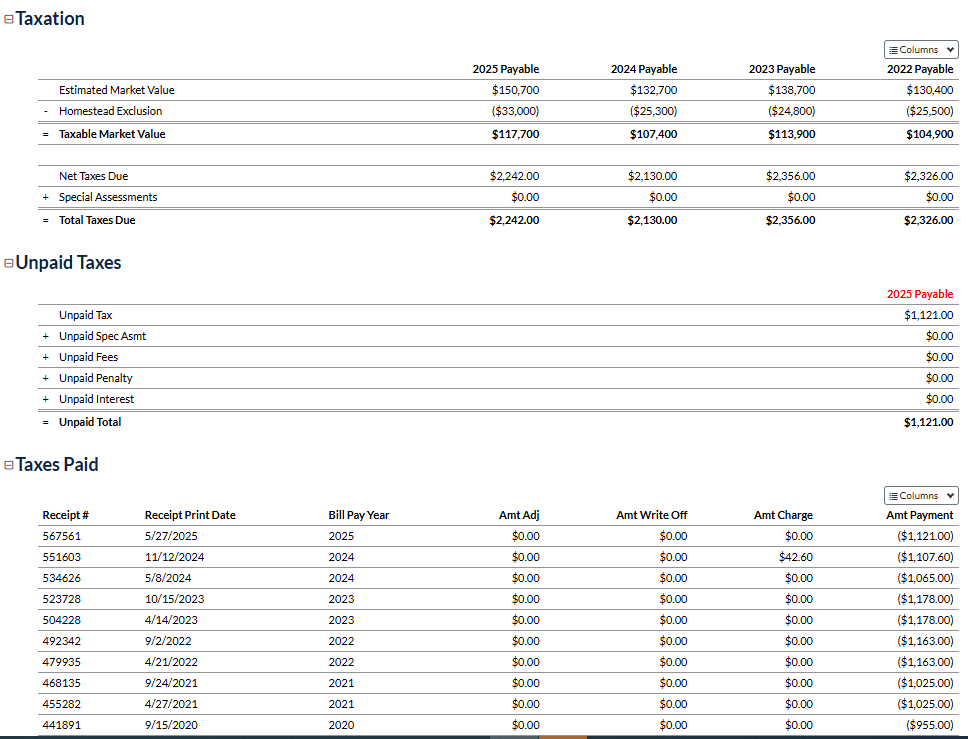Collapse the Taxation section using its minus icon
This screenshot has width=968, height=739.
pyautogui.click(x=9, y=20)
